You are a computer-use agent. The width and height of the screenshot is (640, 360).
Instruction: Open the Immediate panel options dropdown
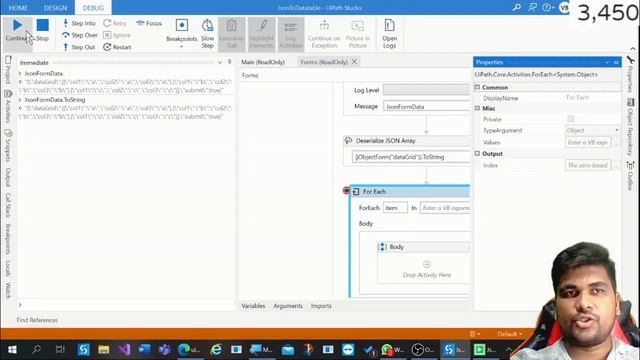pos(220,62)
